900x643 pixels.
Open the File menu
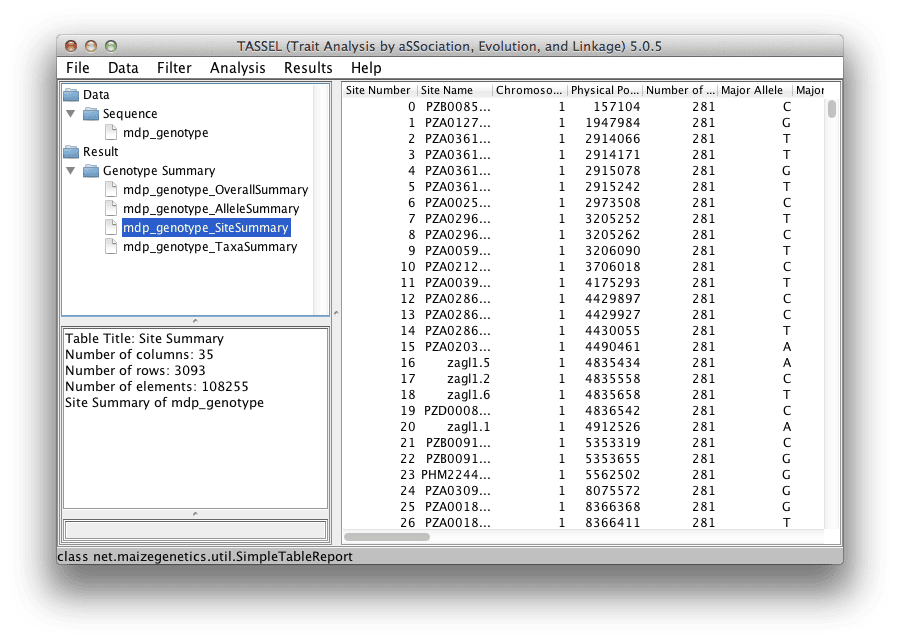77,68
